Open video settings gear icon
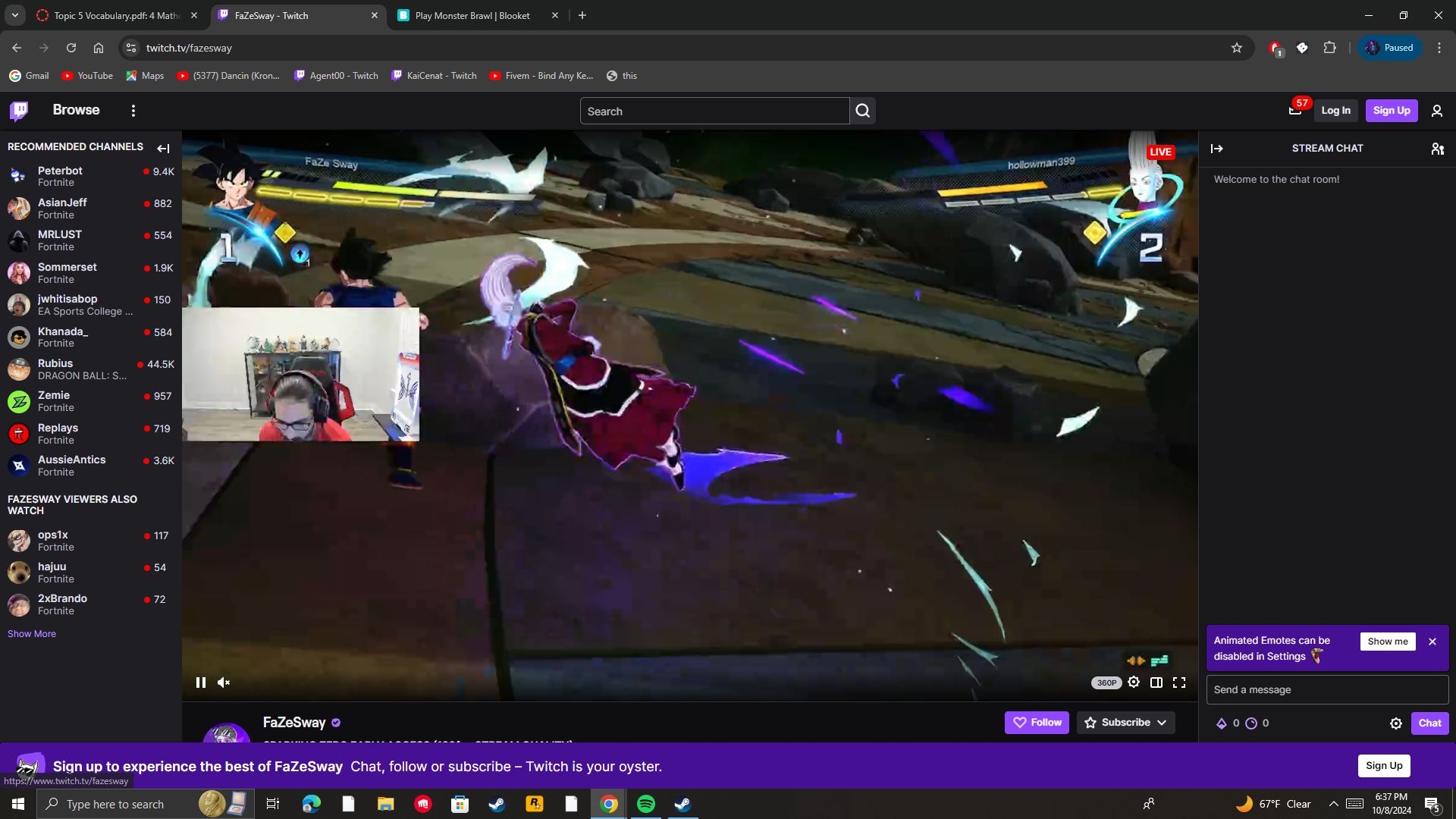 1134,682
